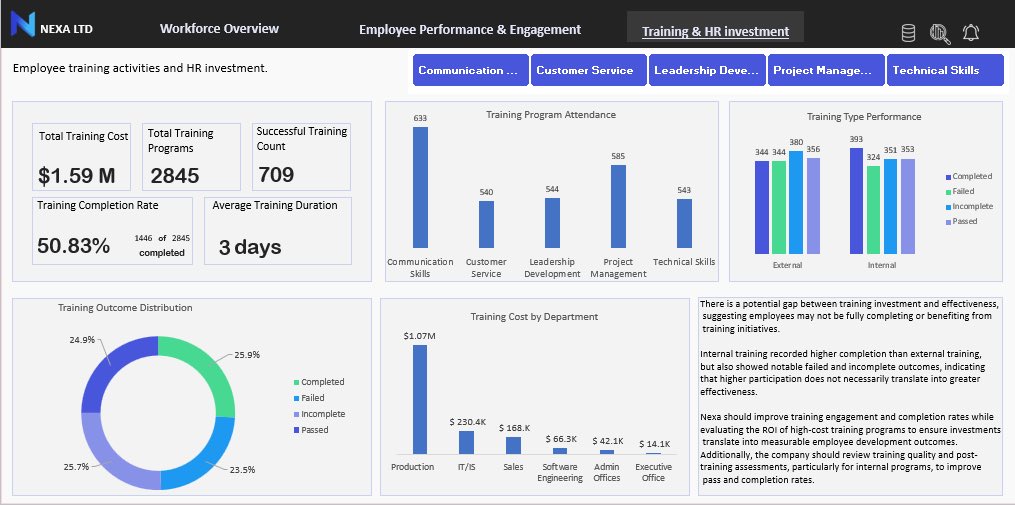The width and height of the screenshot is (1015, 505).
Task: Click the 1446 of 2845 completed text
Action: point(162,245)
